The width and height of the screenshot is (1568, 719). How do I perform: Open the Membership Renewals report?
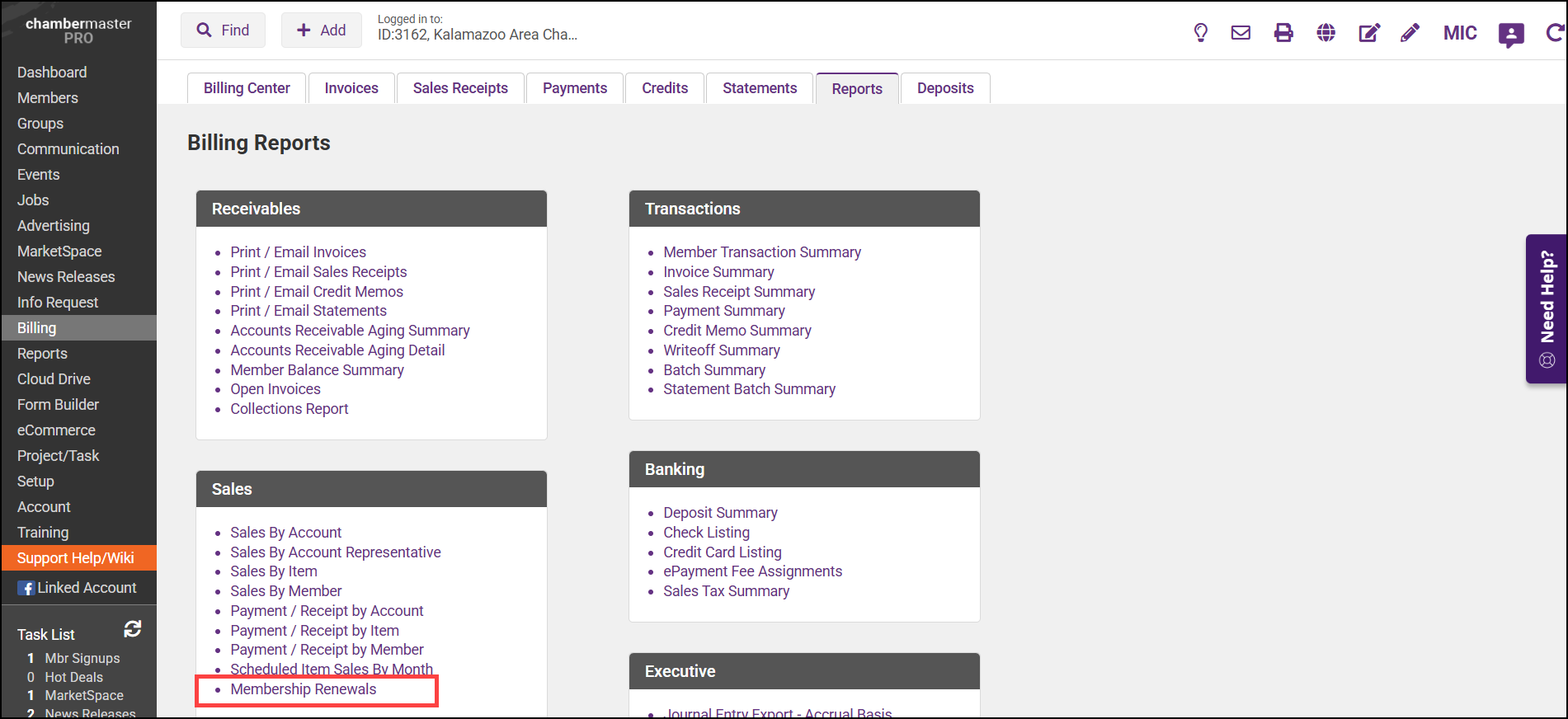(303, 689)
